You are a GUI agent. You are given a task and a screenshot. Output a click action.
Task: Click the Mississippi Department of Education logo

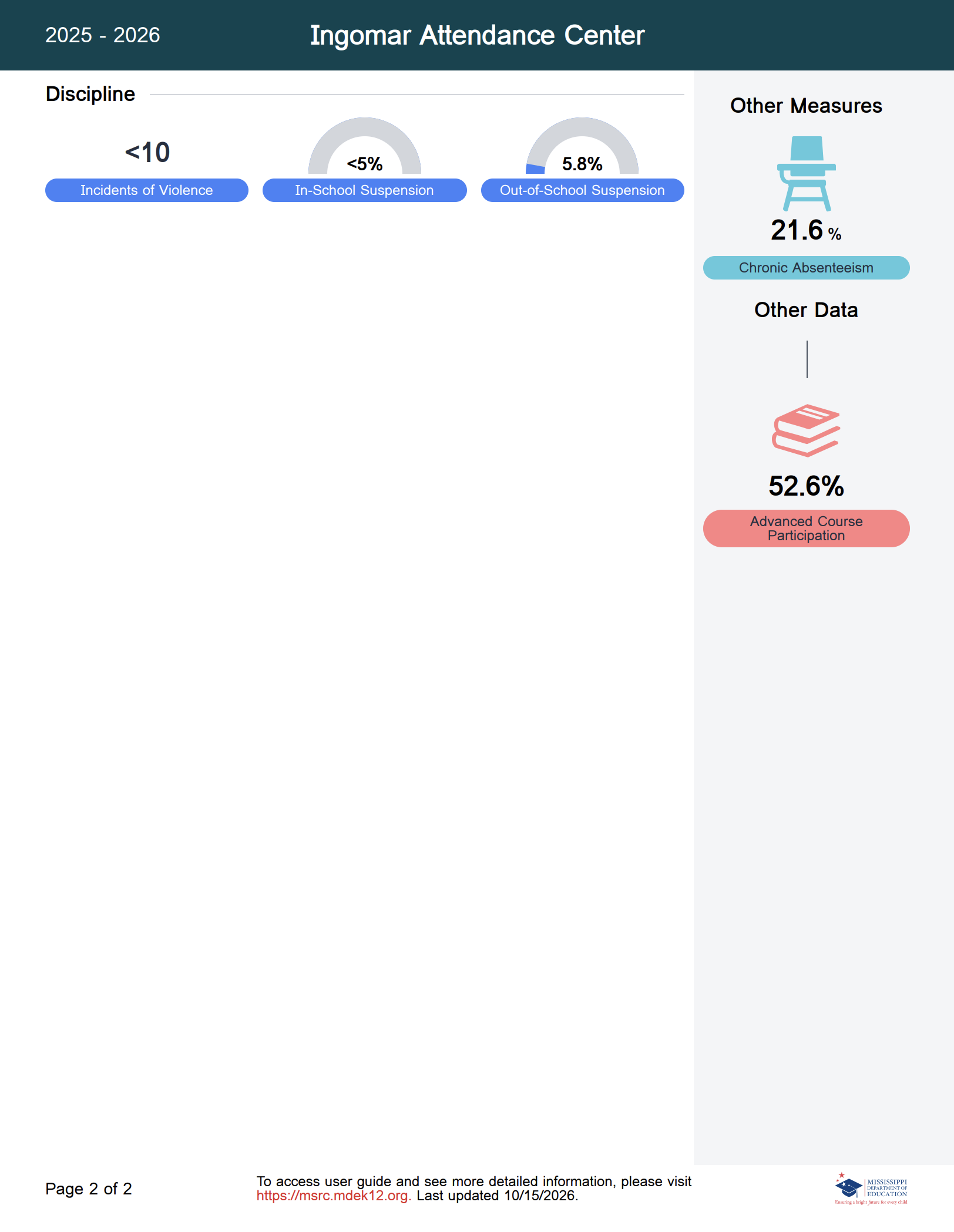(x=871, y=1189)
